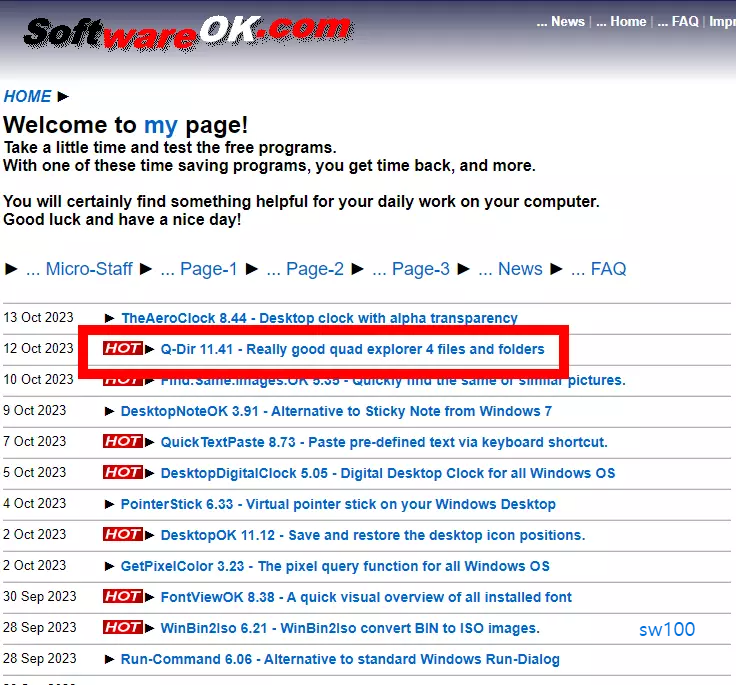Viewport: 736px width, 685px height.
Task: Open PointerStick 6.33 program link
Action: pos(338,504)
